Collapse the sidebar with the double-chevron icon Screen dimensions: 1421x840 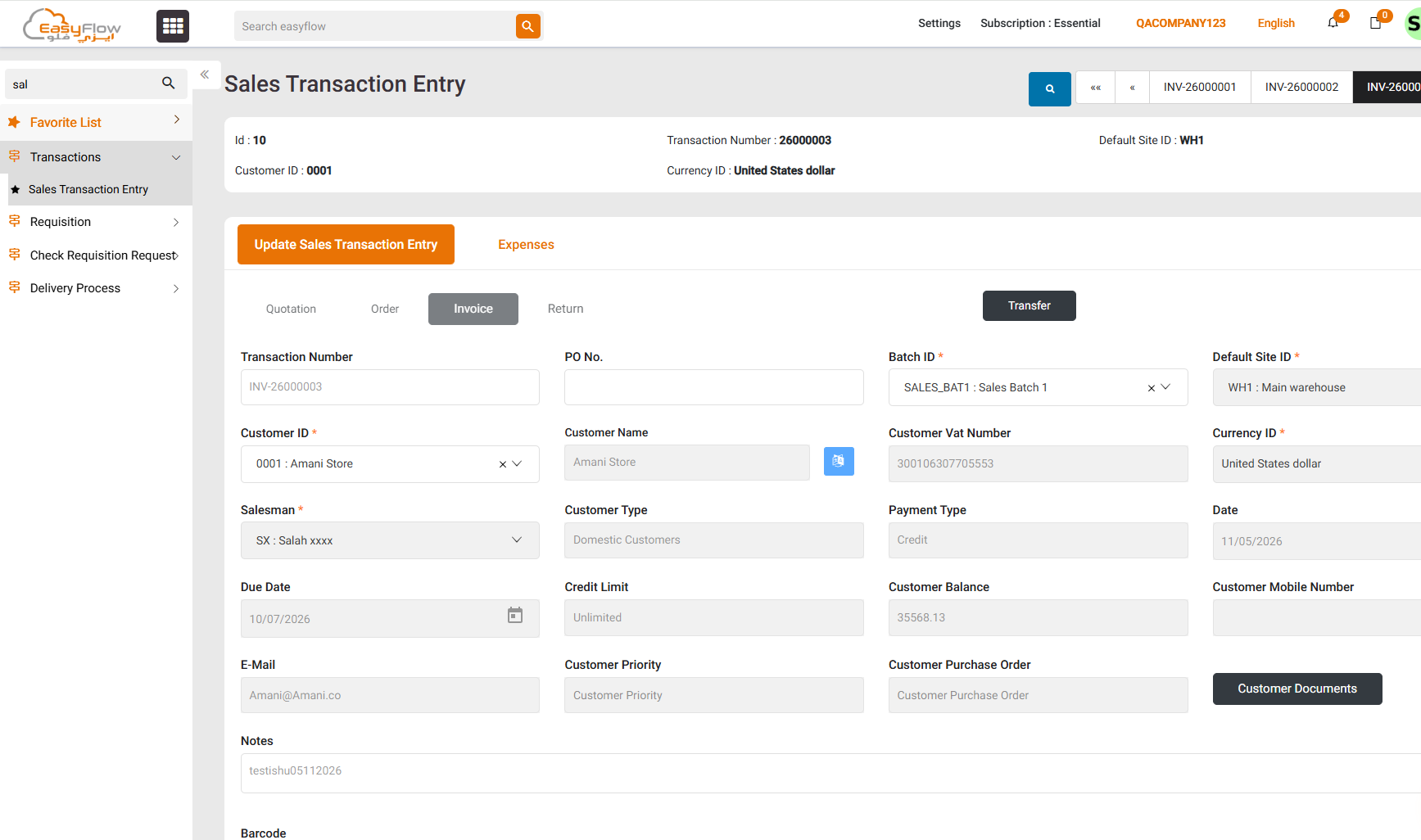[205, 75]
